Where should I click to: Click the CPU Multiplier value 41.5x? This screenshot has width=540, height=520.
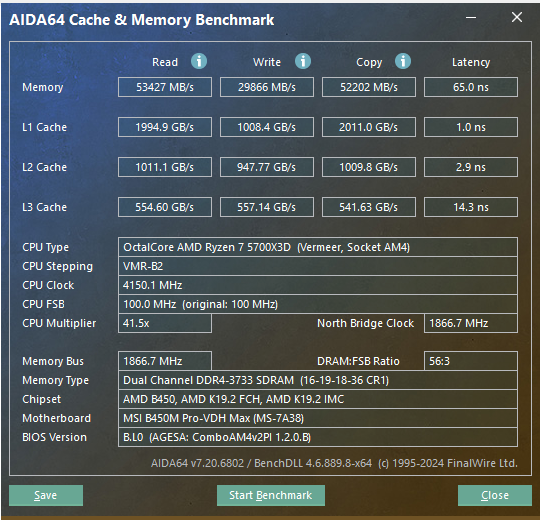click(x=165, y=323)
